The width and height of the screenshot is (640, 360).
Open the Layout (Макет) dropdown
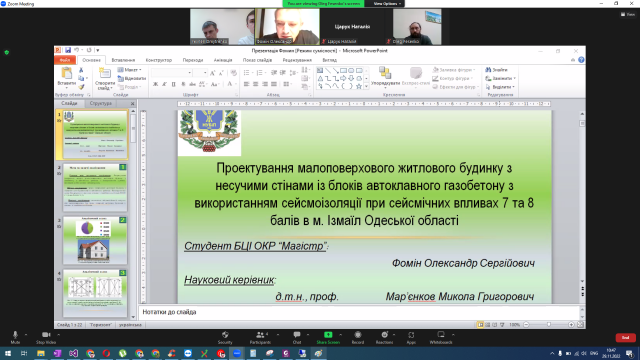pos(129,70)
